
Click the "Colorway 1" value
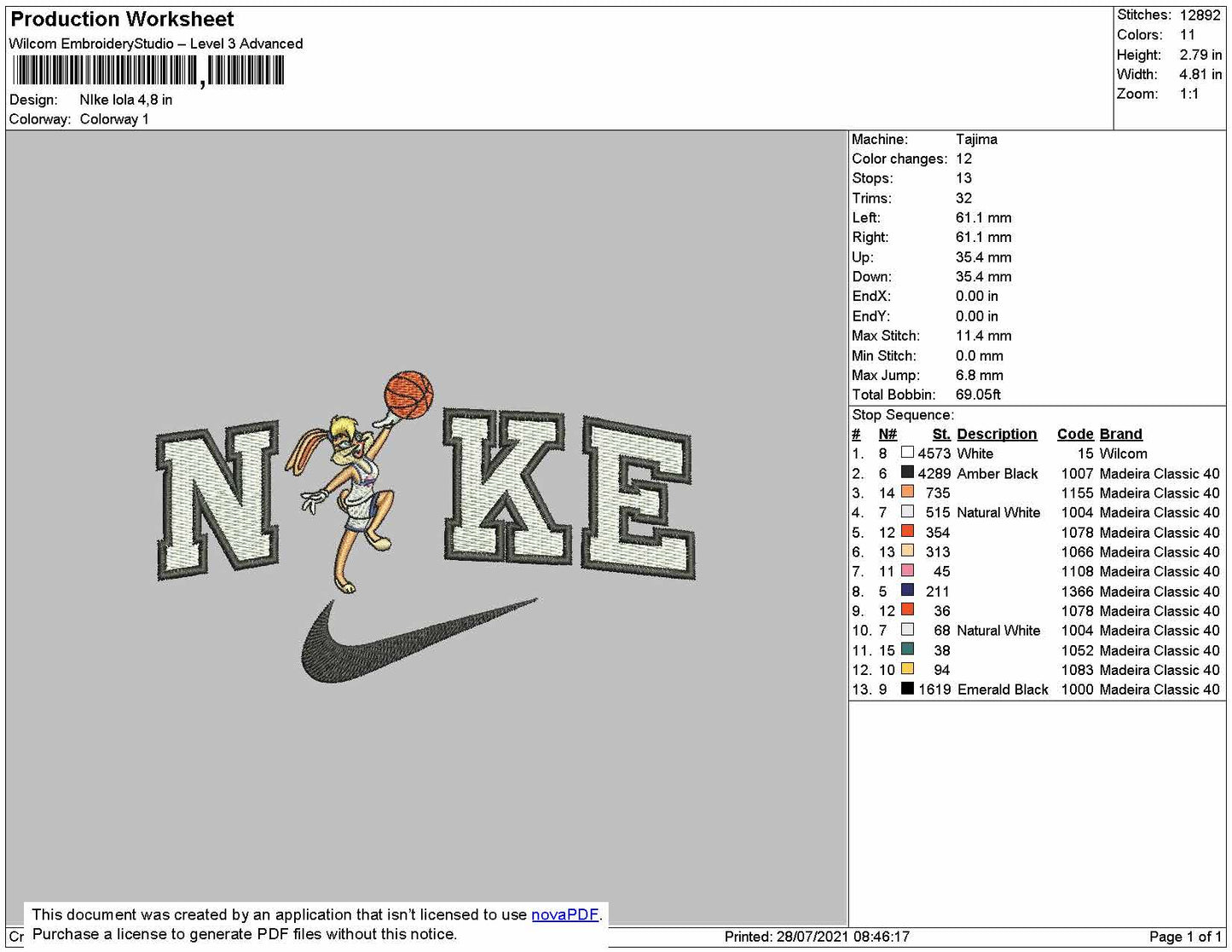point(114,119)
